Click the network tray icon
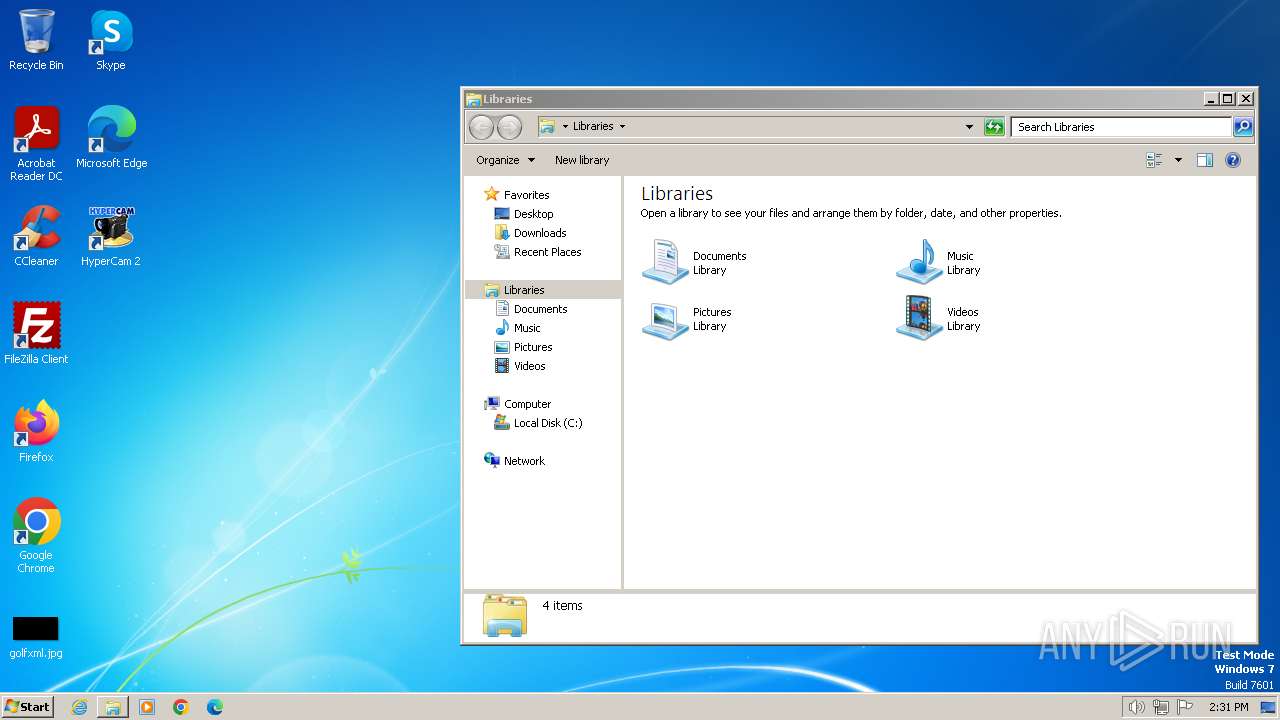1280x720 pixels. 1161,707
